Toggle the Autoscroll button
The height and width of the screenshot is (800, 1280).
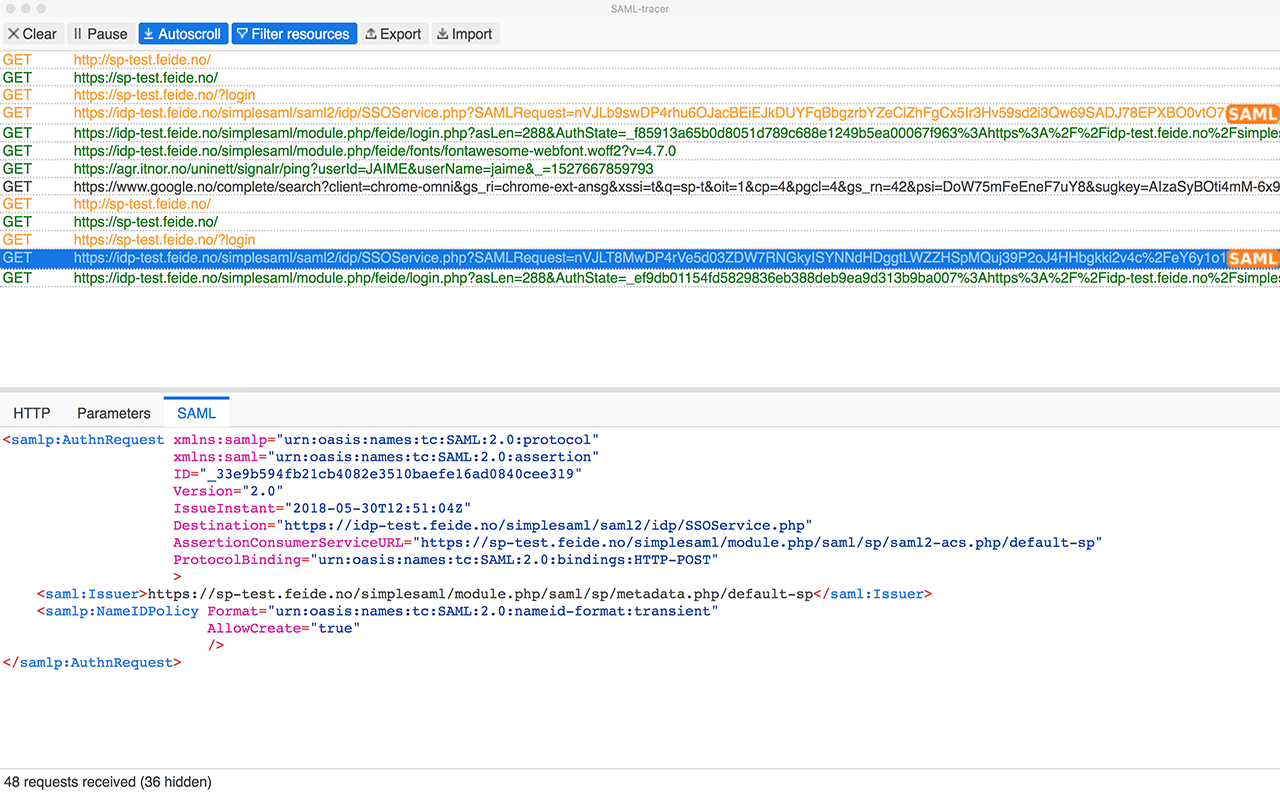pyautogui.click(x=183, y=34)
